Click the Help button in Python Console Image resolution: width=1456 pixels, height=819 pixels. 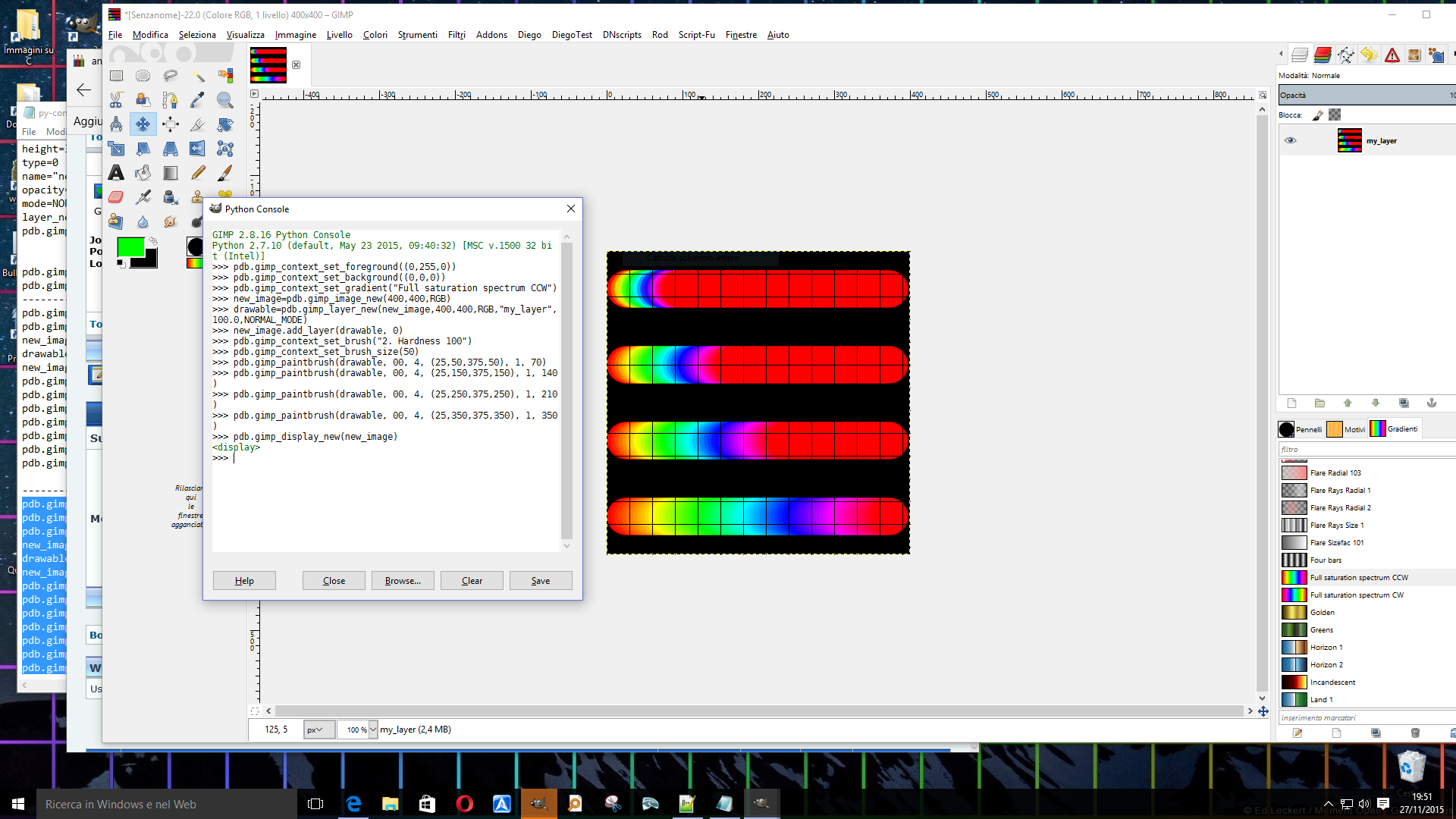(244, 581)
